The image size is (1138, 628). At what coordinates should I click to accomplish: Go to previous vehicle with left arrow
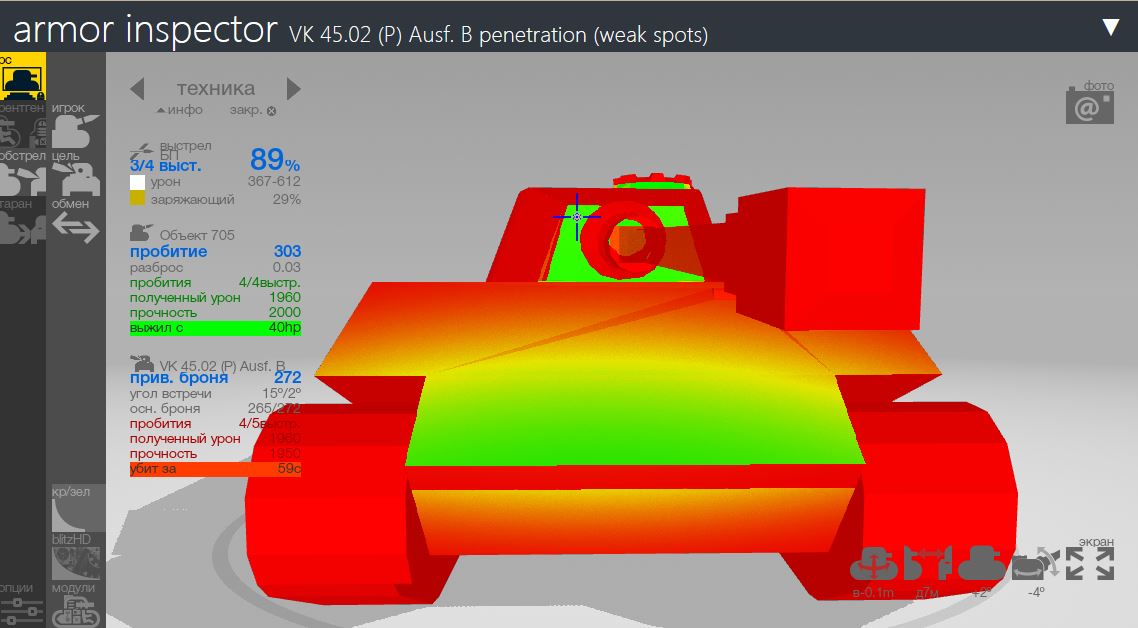coord(137,89)
